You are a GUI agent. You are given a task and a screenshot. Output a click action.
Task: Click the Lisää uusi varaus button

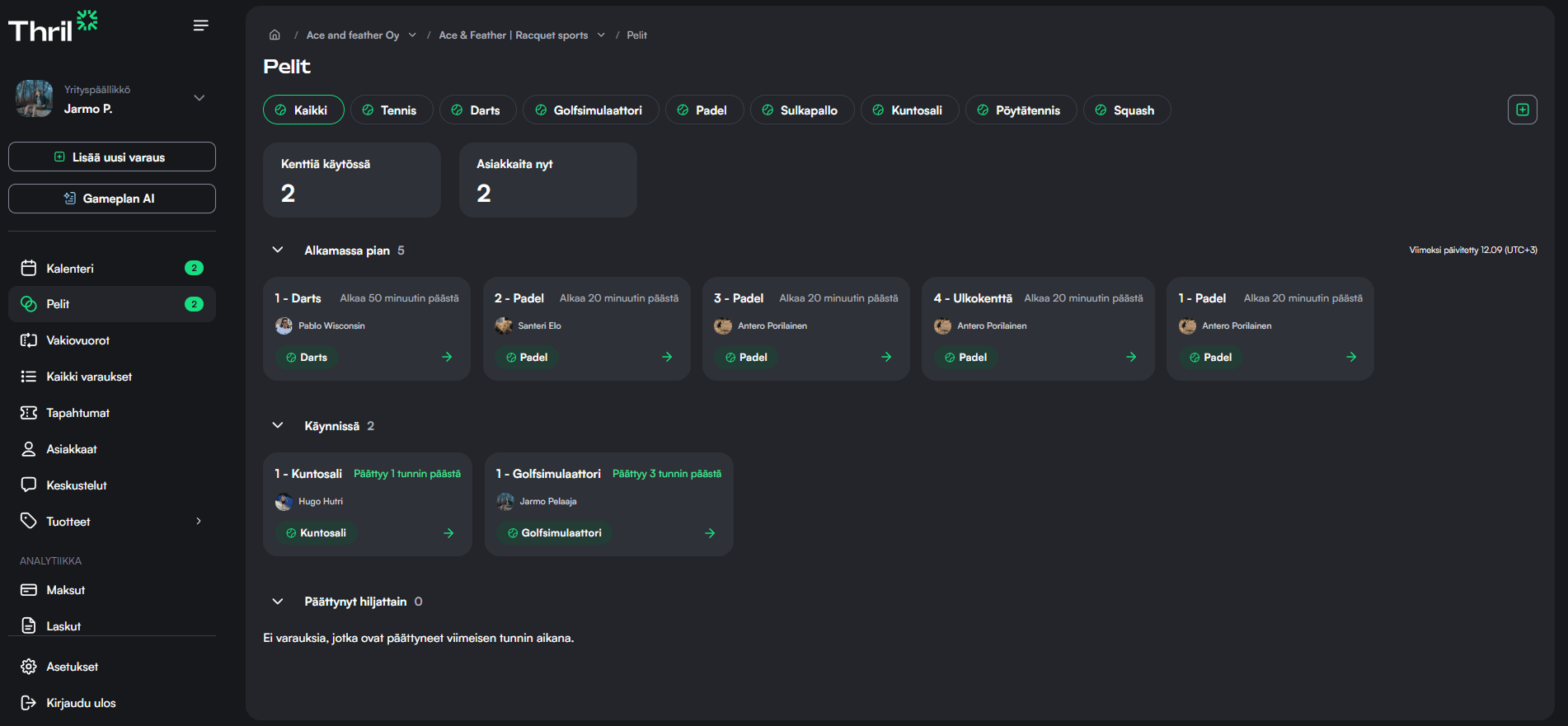(x=112, y=157)
